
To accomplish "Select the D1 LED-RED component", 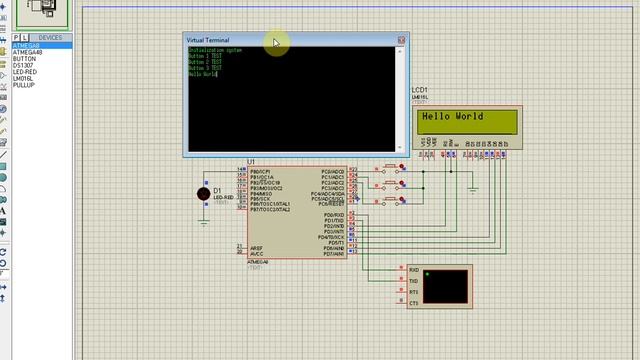I will 204,194.
